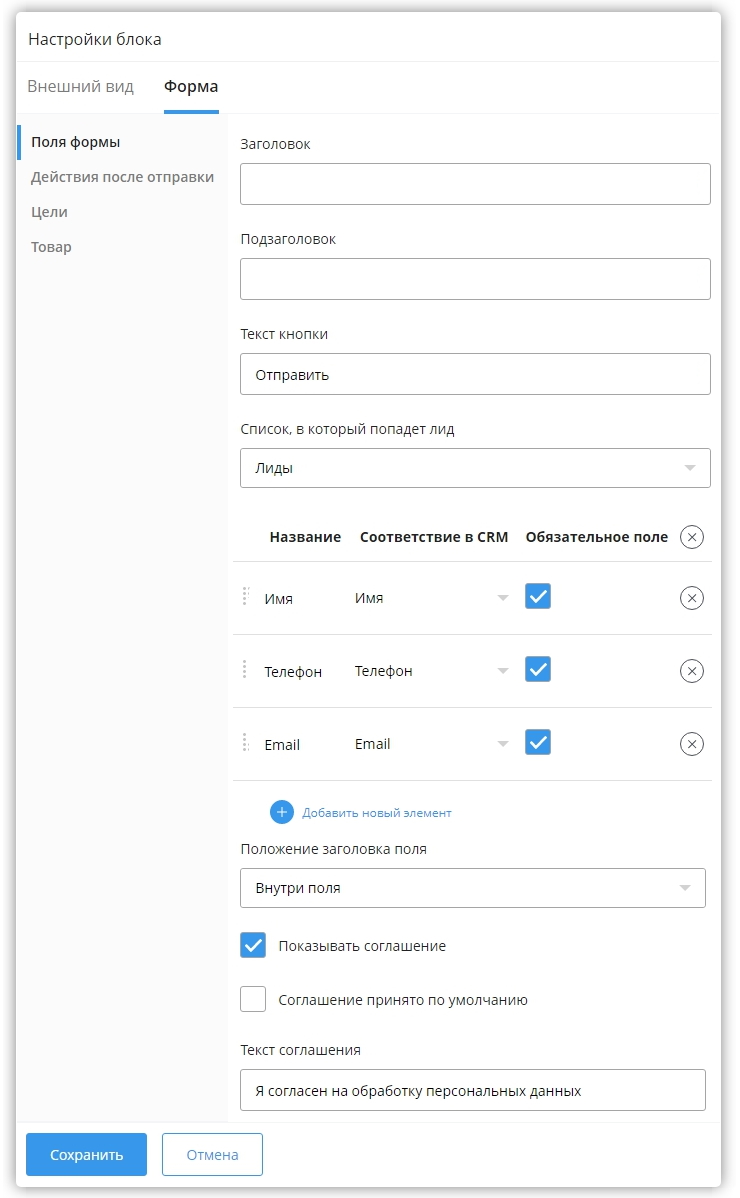The width and height of the screenshot is (740, 1198).
Task: Toggle required checkbox for Телефон
Action: pyautogui.click(x=538, y=670)
